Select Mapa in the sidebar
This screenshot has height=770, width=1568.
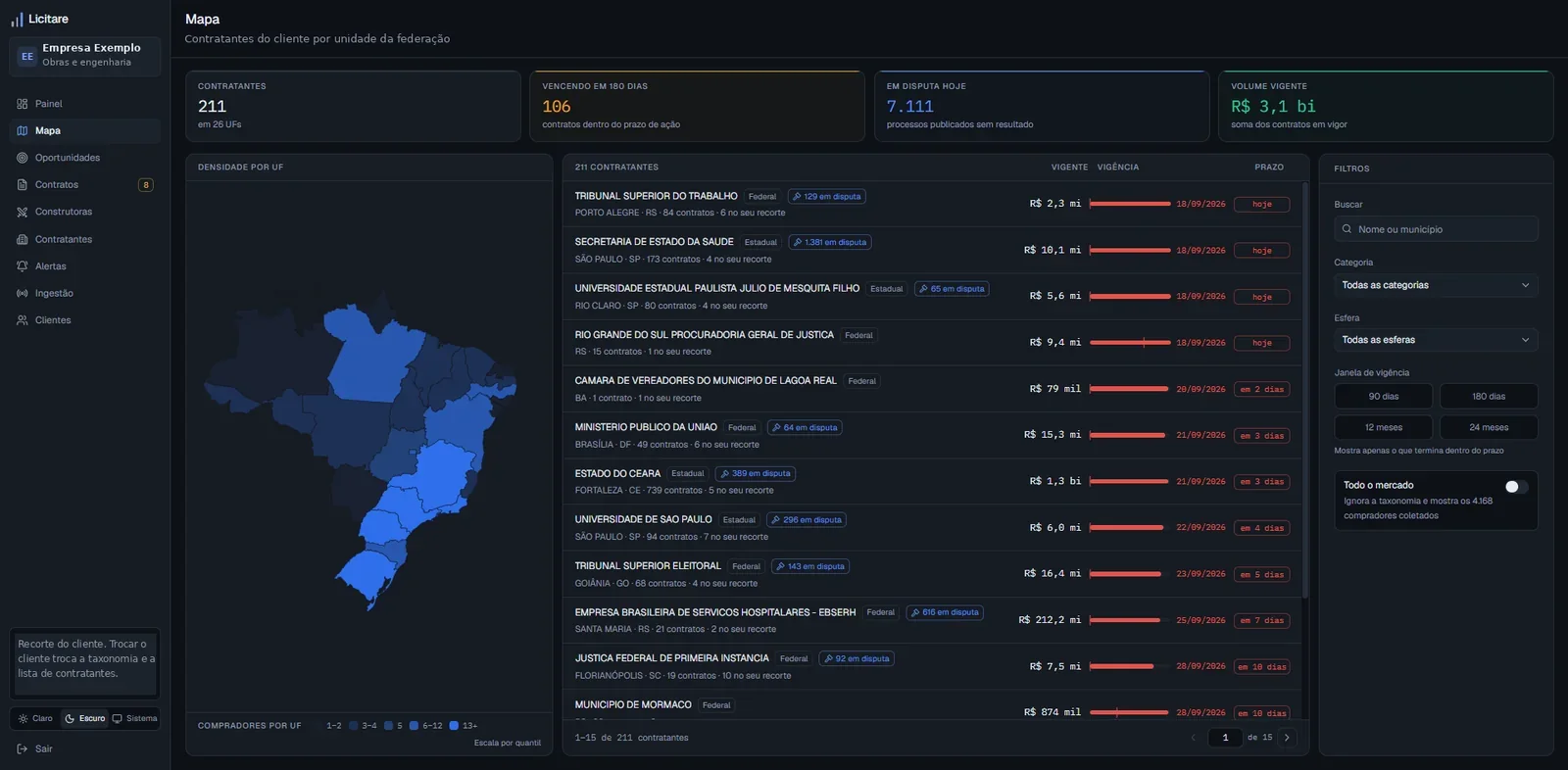pyautogui.click(x=85, y=130)
